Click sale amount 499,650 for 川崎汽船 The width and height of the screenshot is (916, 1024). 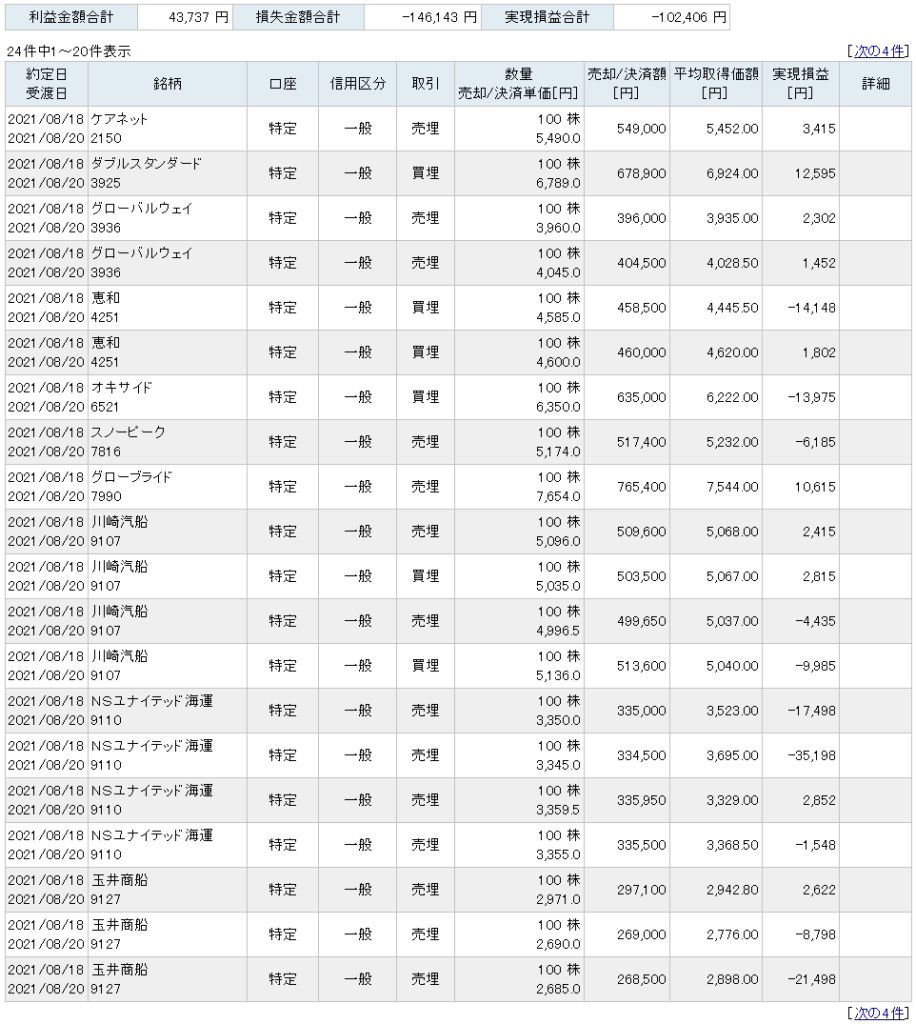[x=642, y=621]
